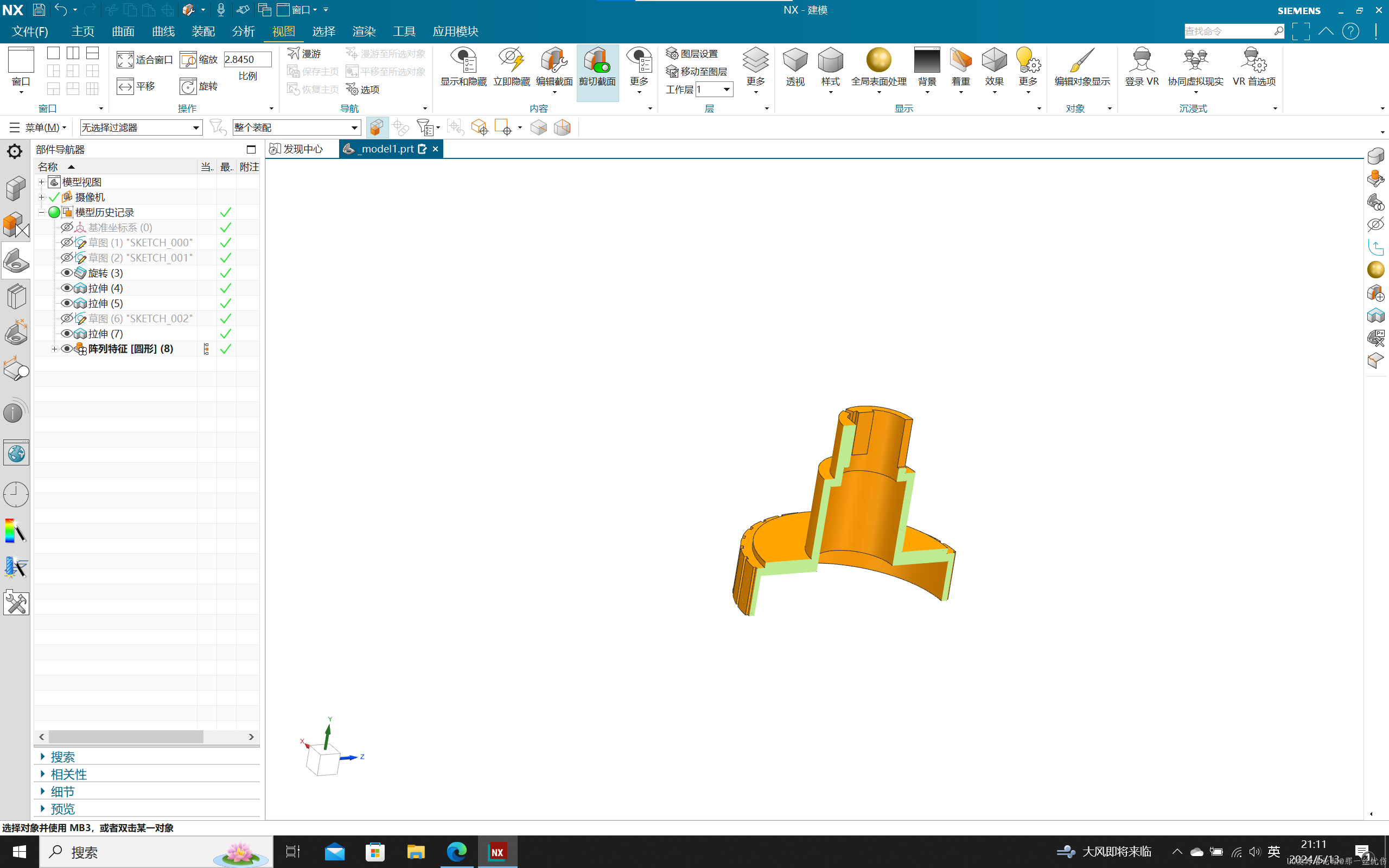Open the sidebar settings gear icon
The image size is (1389, 868).
click(14, 151)
